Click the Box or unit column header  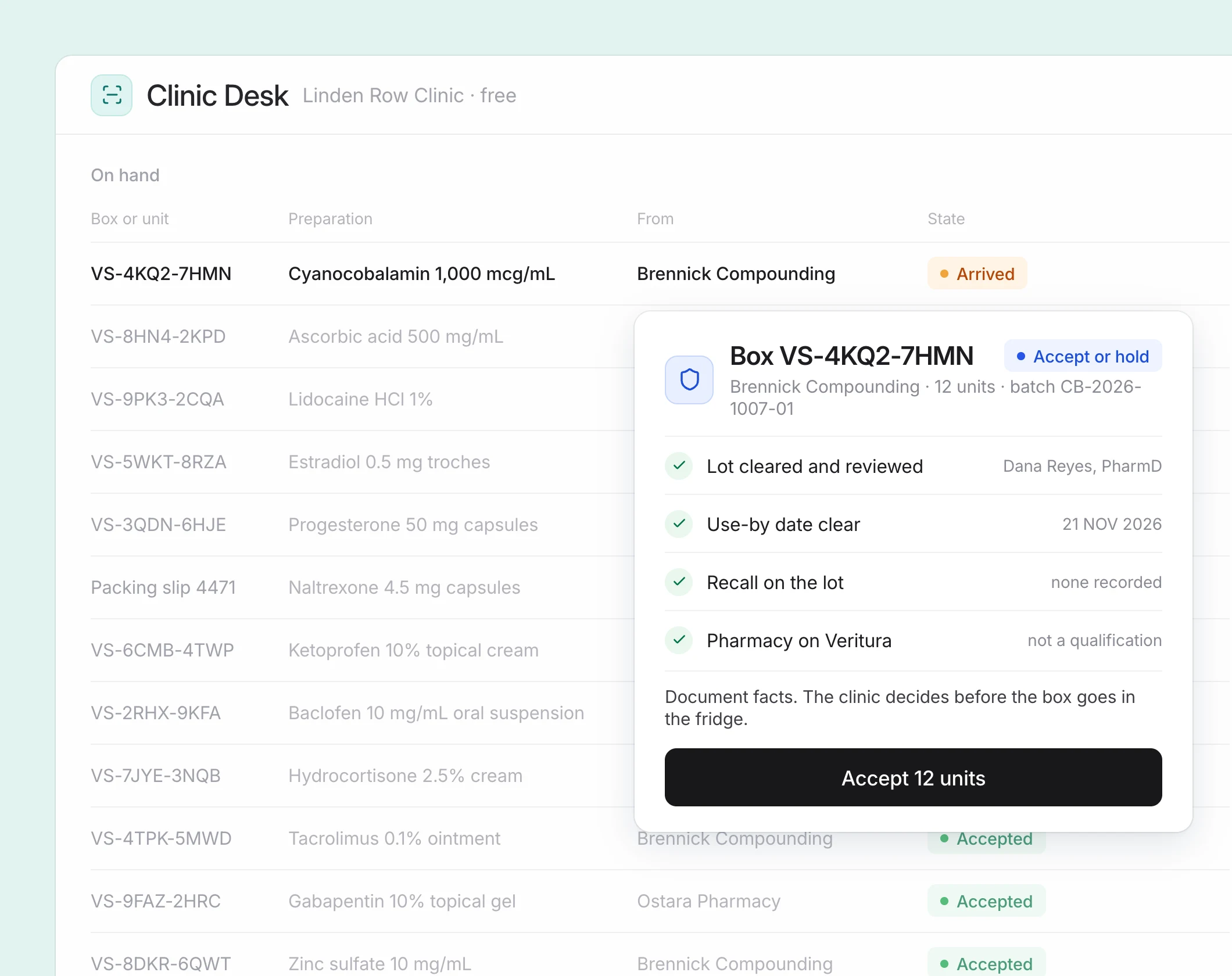130,219
